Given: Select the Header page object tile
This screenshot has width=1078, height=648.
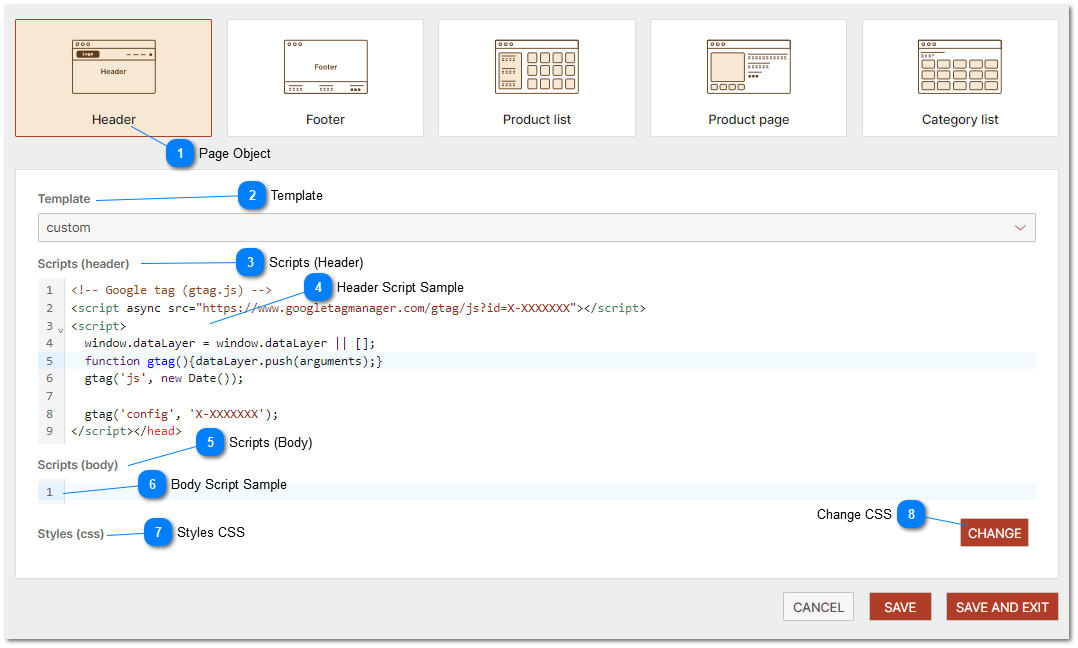Looking at the screenshot, I should pyautogui.click(x=114, y=78).
